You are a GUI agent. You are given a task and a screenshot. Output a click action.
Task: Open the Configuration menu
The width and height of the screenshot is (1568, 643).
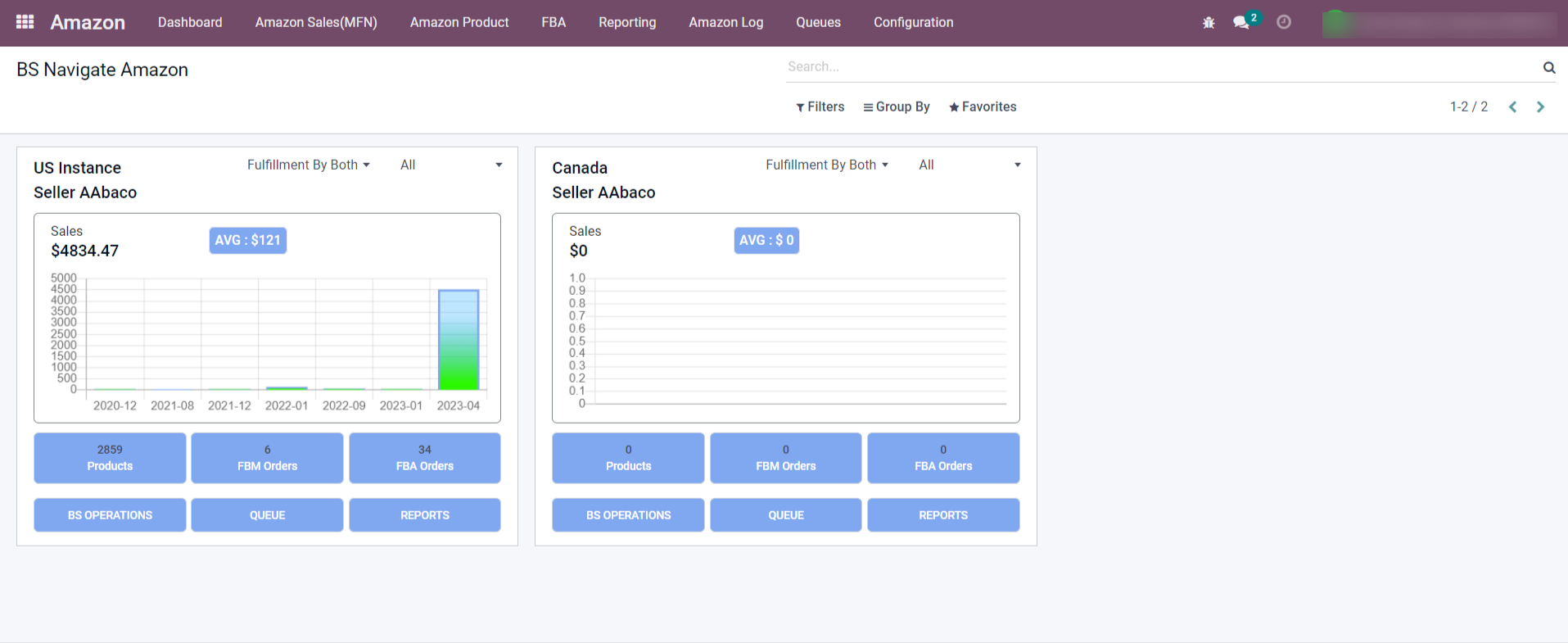point(913,23)
